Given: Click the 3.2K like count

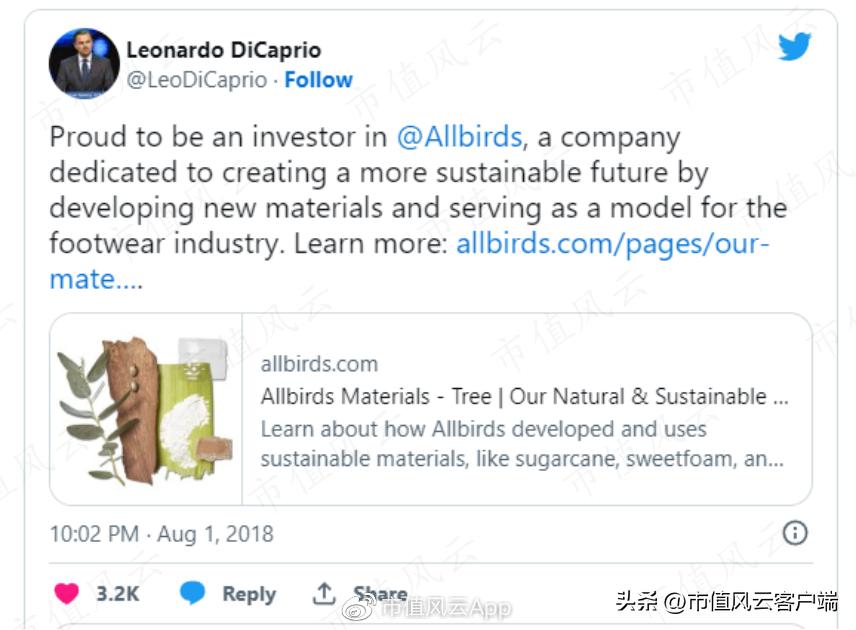Looking at the screenshot, I should click(x=120, y=593).
